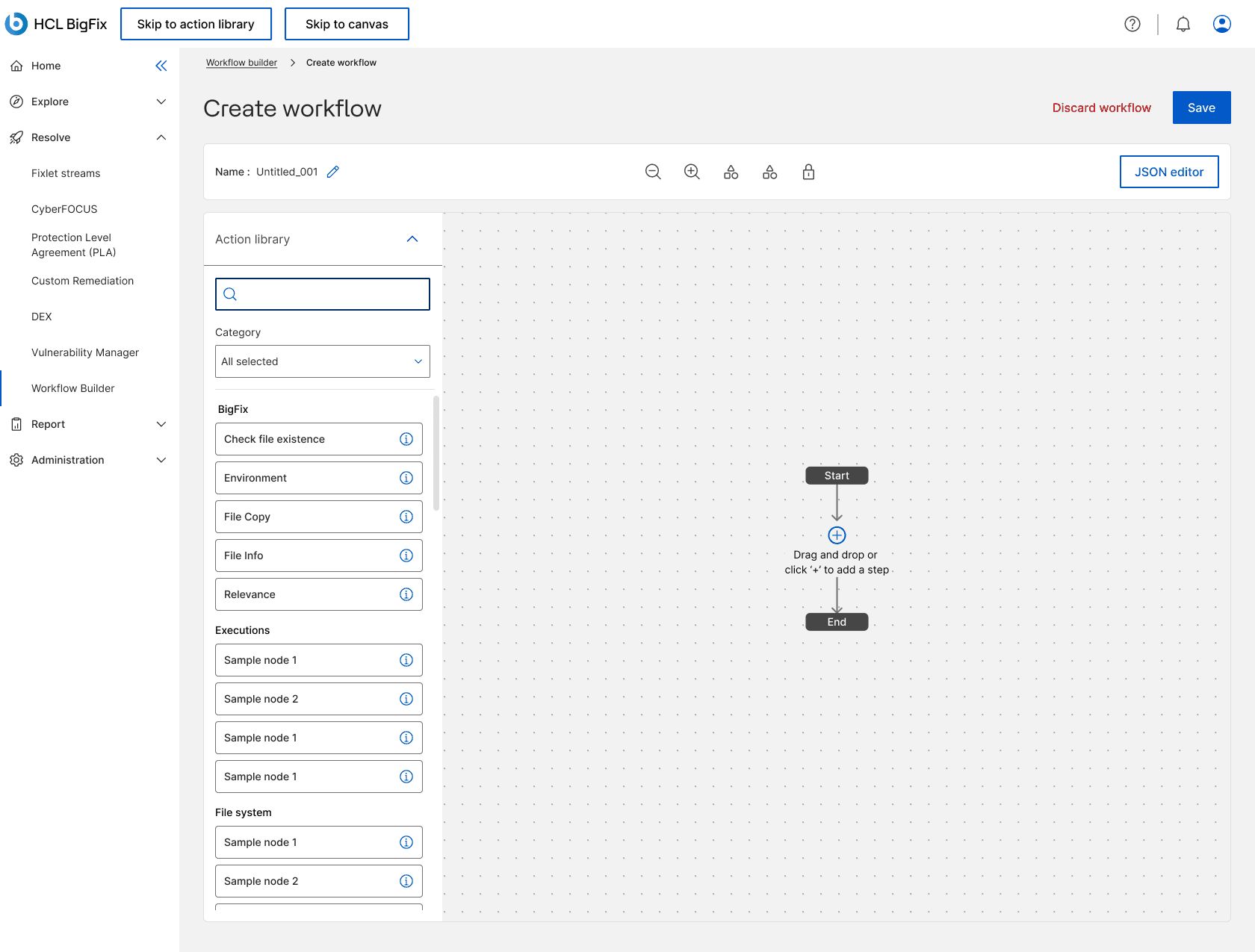The image size is (1255, 952).
Task: Select Check file existence action card
Action: (319, 439)
